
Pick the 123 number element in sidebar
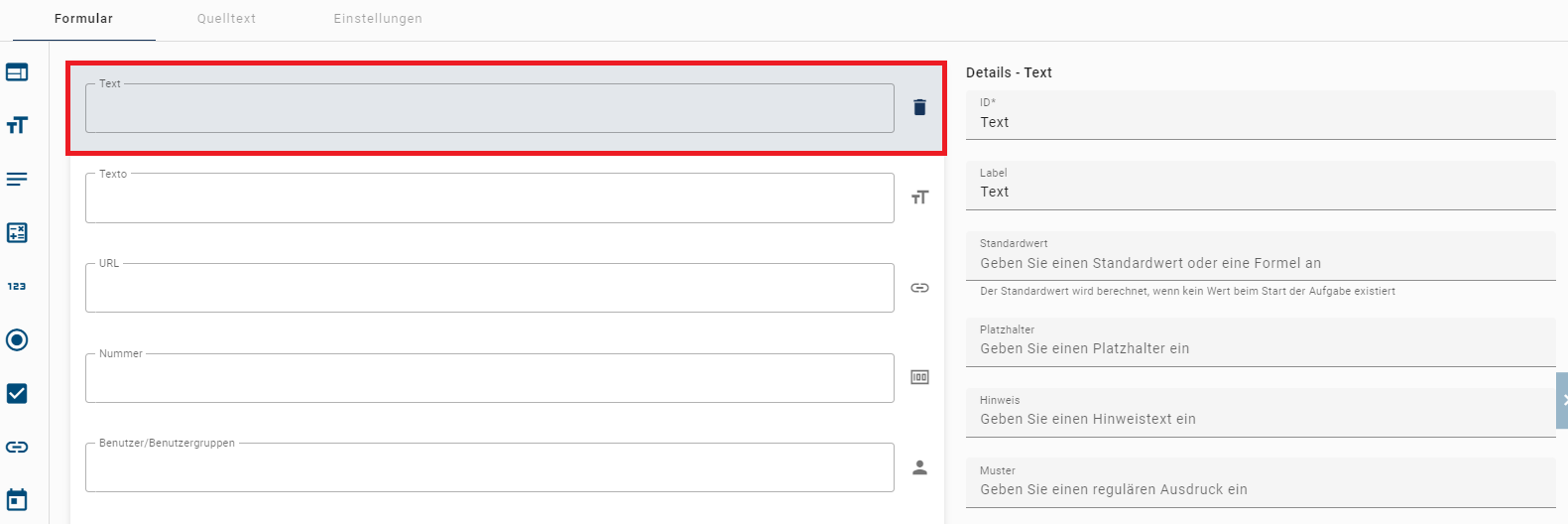[x=17, y=286]
